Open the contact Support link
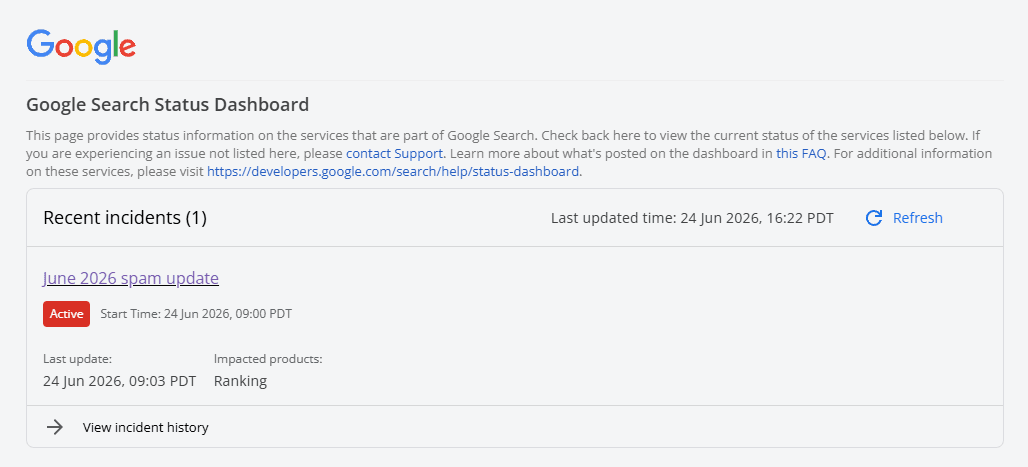Screen dimensions: 1028x467 [395, 154]
